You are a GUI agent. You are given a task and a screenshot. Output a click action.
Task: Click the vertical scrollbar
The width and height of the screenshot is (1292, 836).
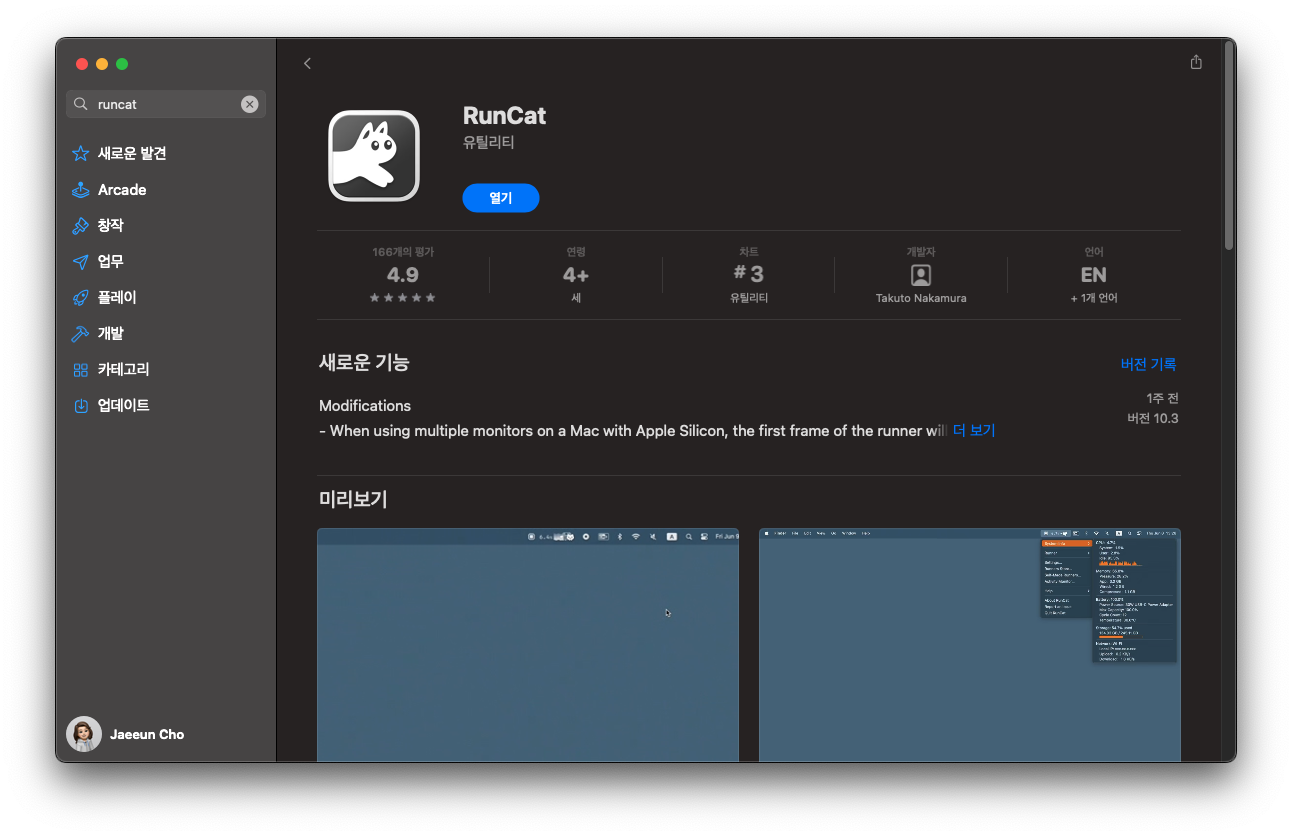click(1229, 147)
